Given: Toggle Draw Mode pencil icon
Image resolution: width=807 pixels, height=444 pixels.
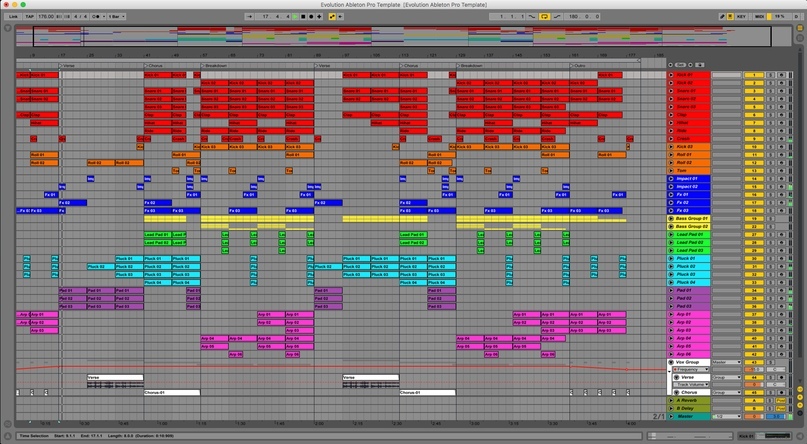Looking at the screenshot, I should click(x=722, y=16).
